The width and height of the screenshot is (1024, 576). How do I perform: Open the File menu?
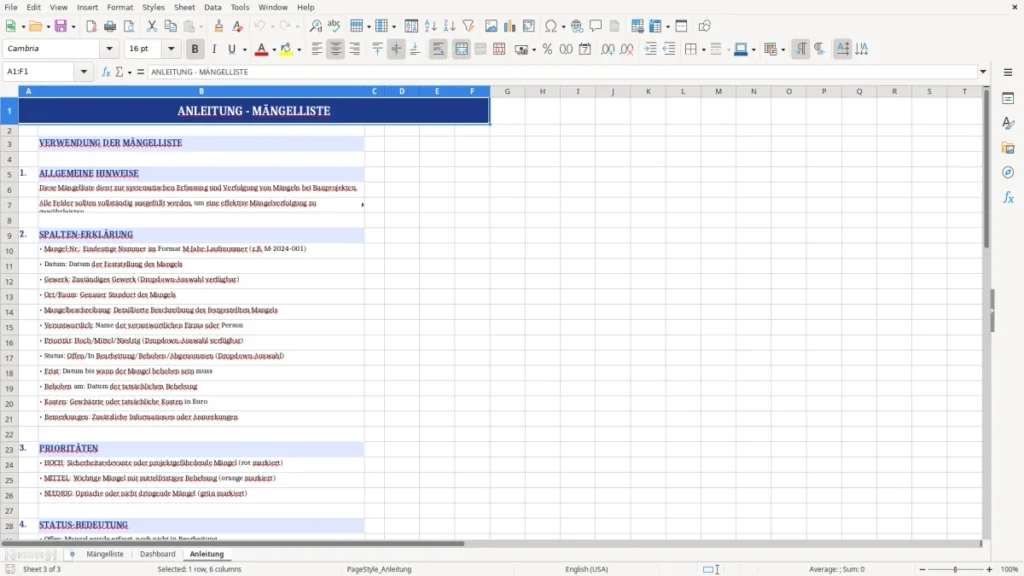11,7
